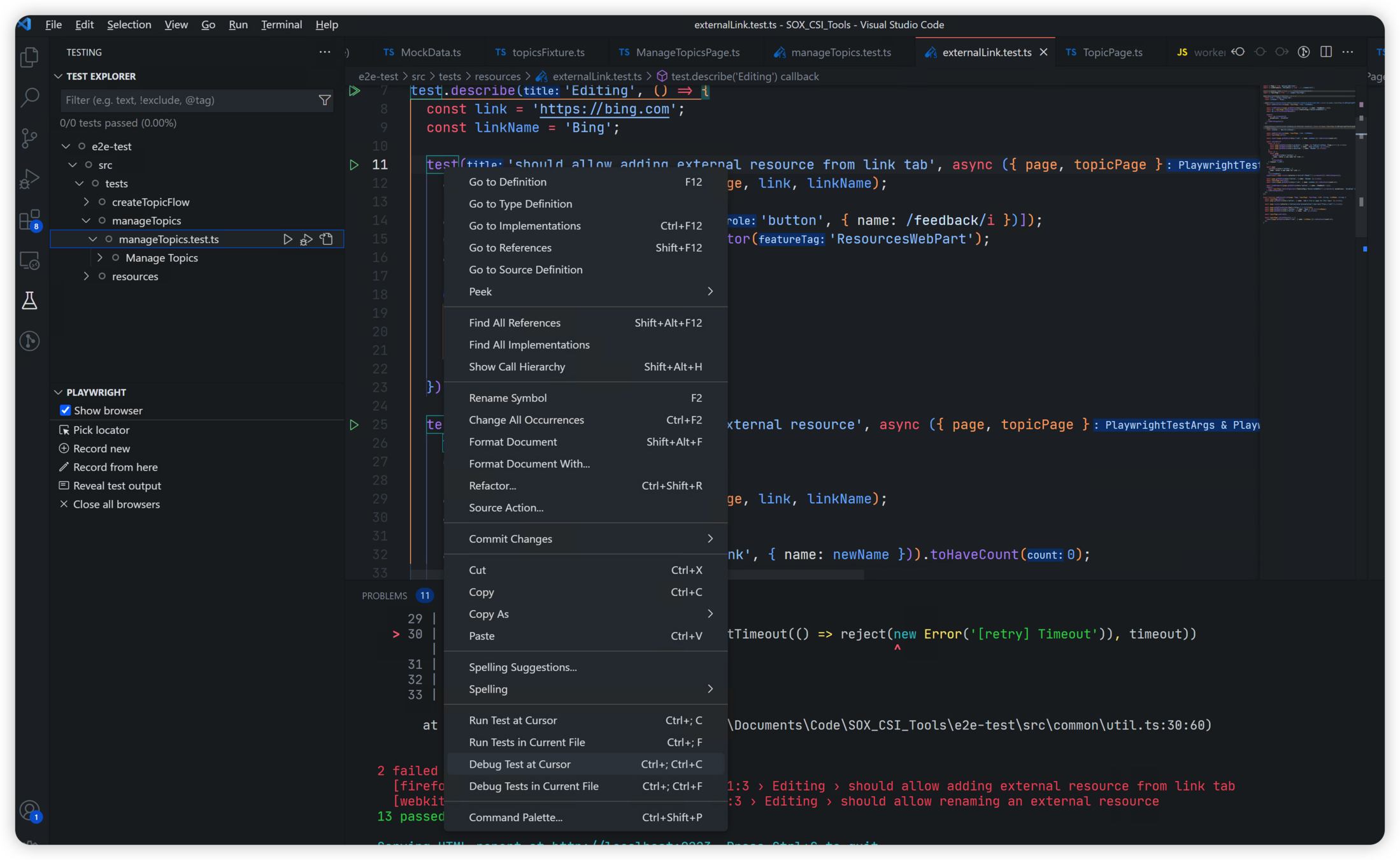Open the Explorer view in activity bar
Viewport: 1400px width, 860px height.
(29, 57)
